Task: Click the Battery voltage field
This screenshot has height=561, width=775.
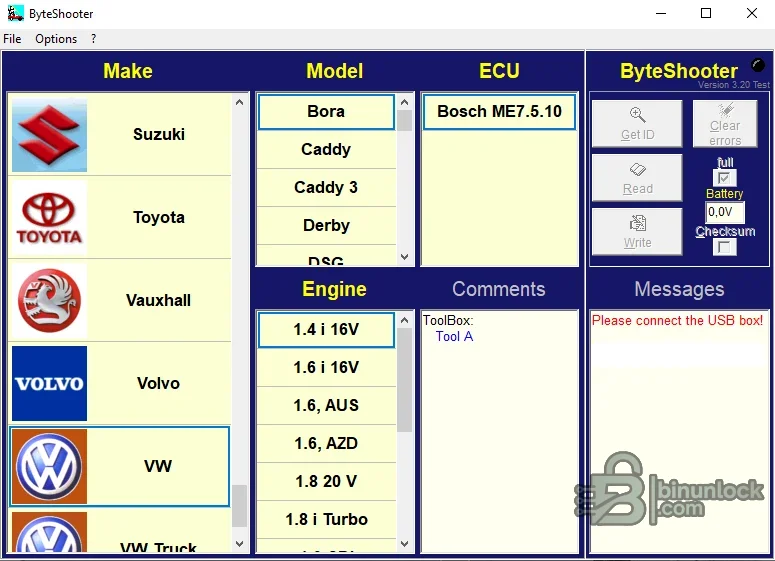Action: pos(725,213)
